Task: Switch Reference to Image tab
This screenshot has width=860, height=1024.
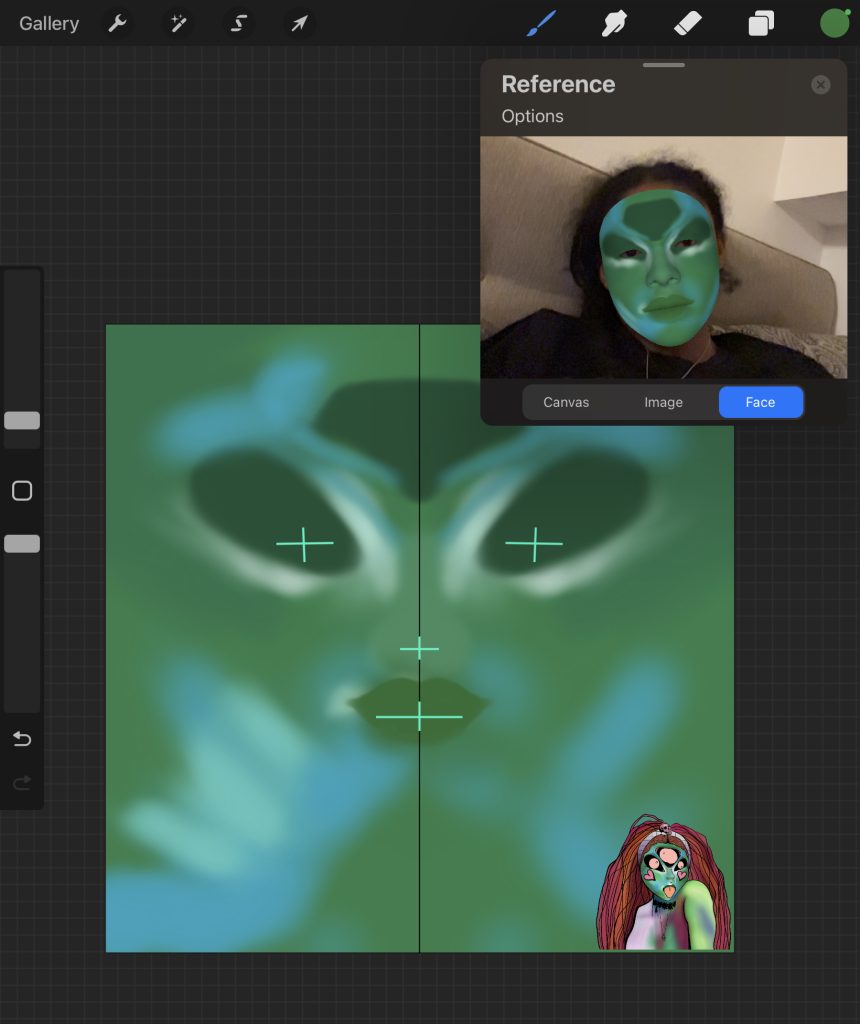Action: (663, 402)
